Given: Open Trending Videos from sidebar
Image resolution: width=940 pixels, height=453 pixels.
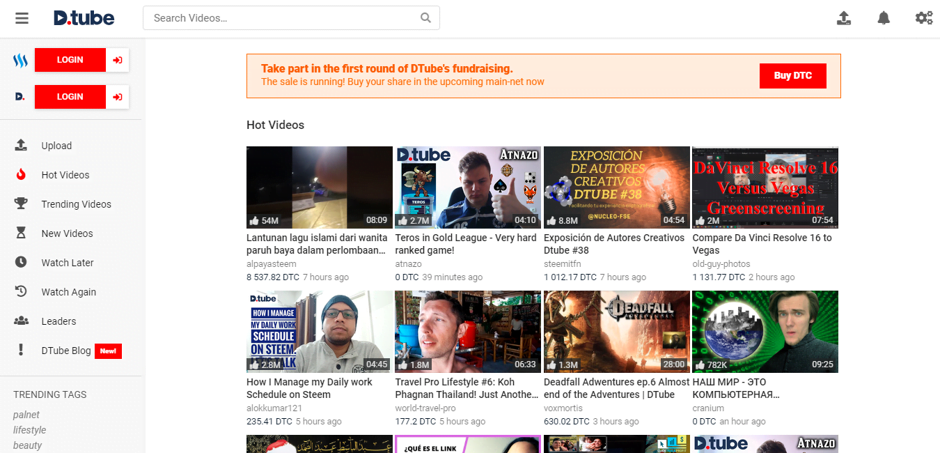Looking at the screenshot, I should 76,204.
